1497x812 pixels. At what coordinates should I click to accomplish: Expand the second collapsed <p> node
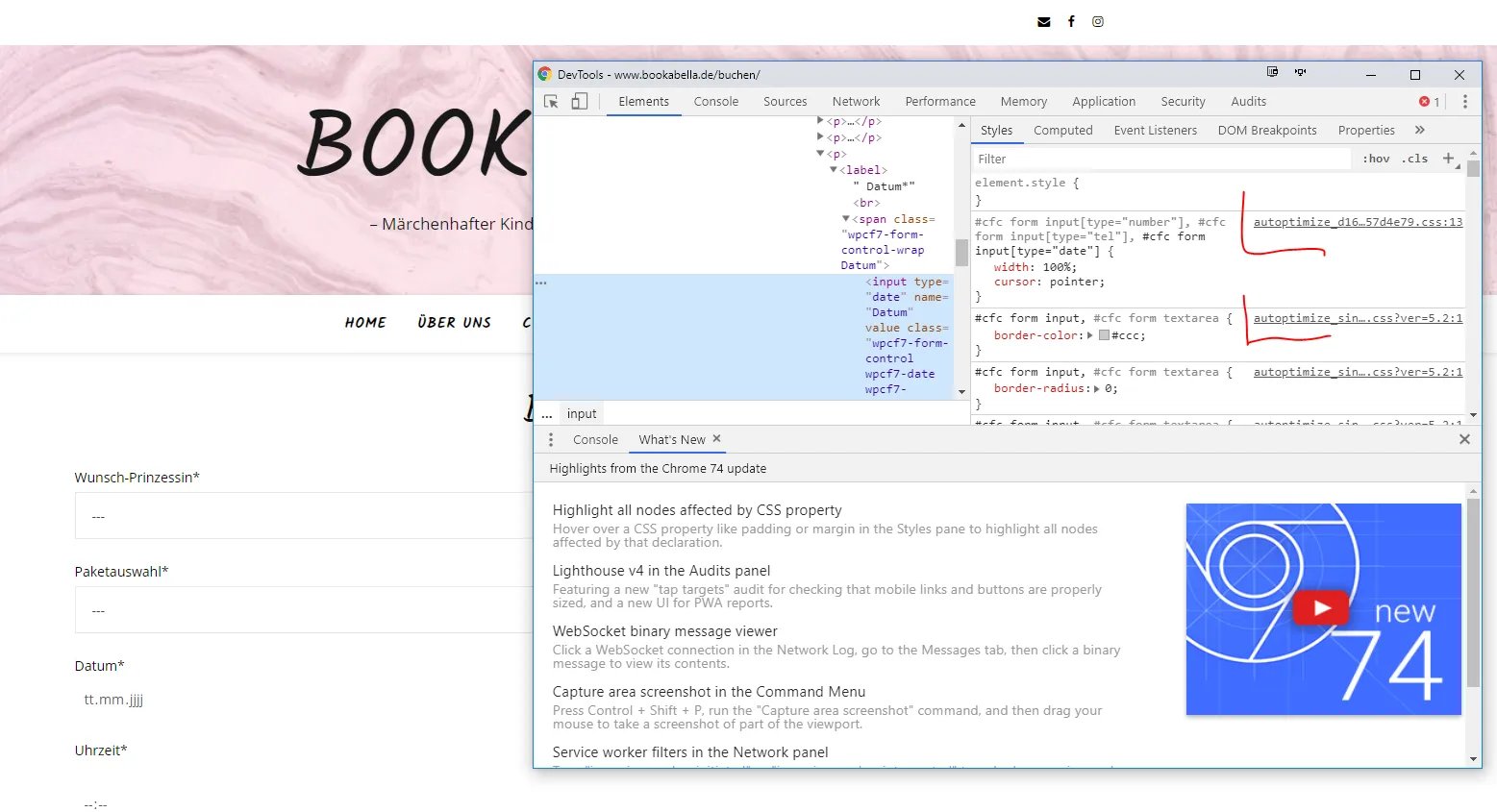820,137
